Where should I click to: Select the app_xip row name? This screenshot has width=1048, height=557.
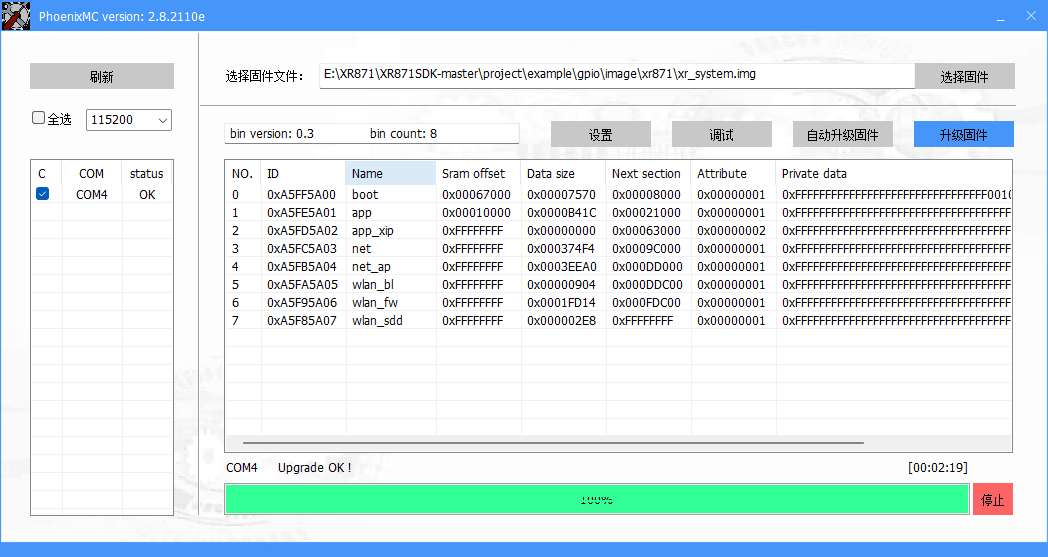(373, 231)
